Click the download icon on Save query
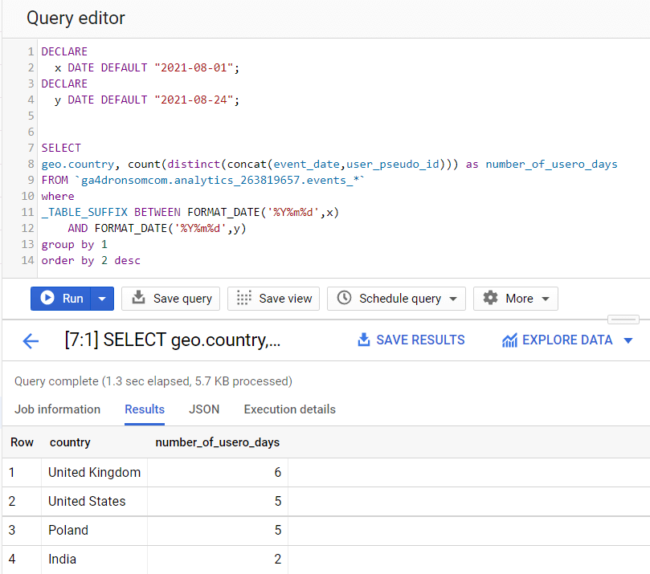The height and width of the screenshot is (574, 650). (138, 298)
